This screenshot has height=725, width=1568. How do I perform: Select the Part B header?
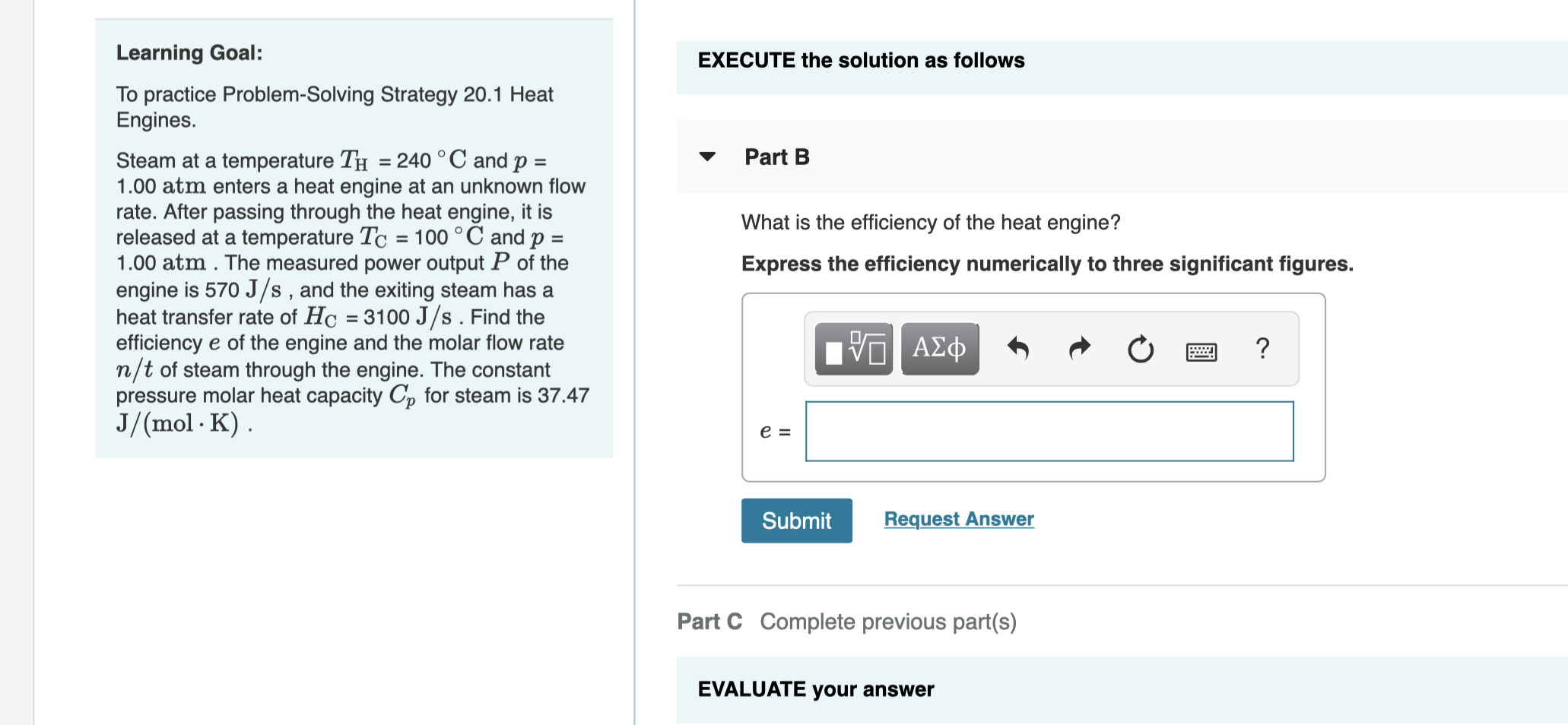(776, 157)
